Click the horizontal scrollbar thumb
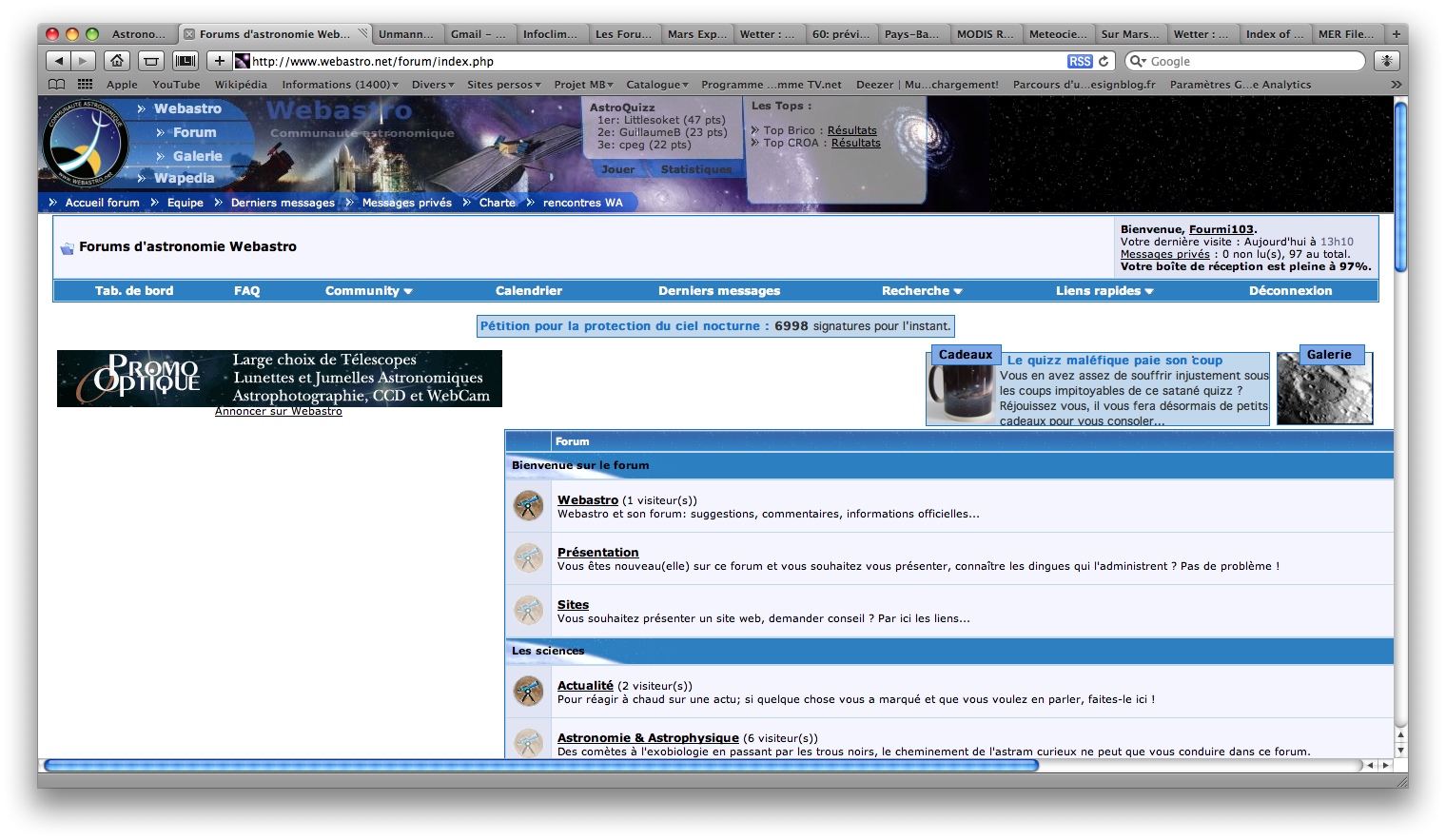1446x840 pixels. tap(541, 765)
